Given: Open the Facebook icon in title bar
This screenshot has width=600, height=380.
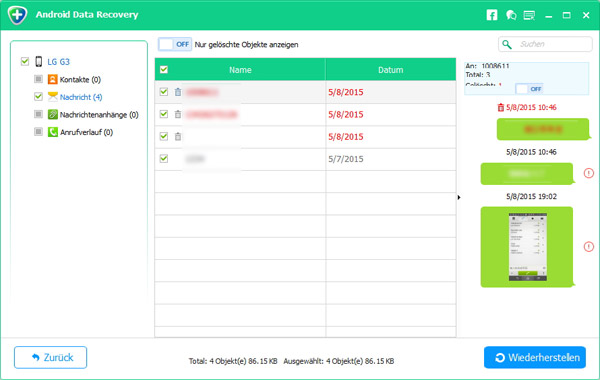Looking at the screenshot, I should (x=492, y=15).
